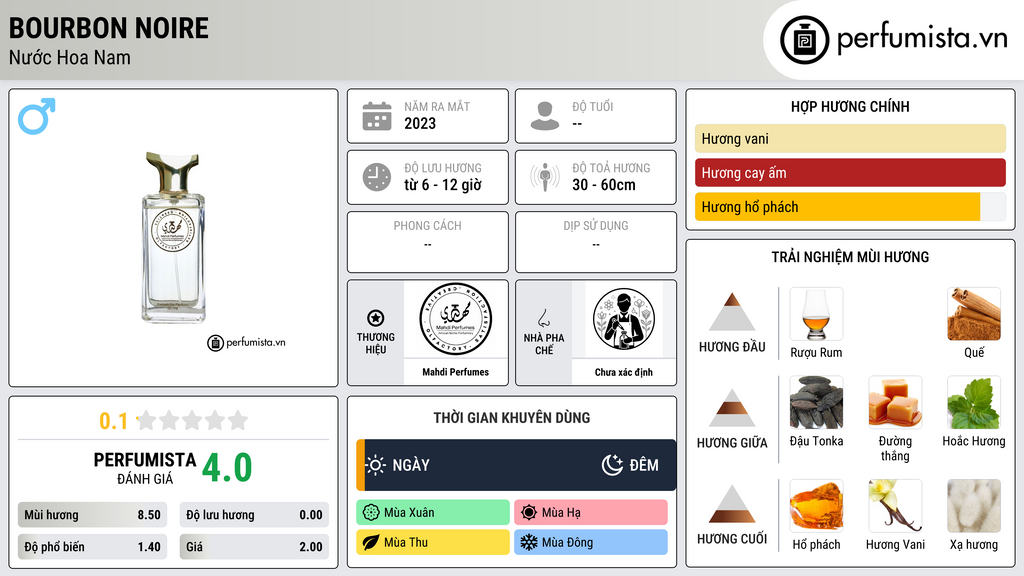Click the perfumista.vn perfume bottle logo icon
This screenshot has height=576, width=1024.
[805, 40]
